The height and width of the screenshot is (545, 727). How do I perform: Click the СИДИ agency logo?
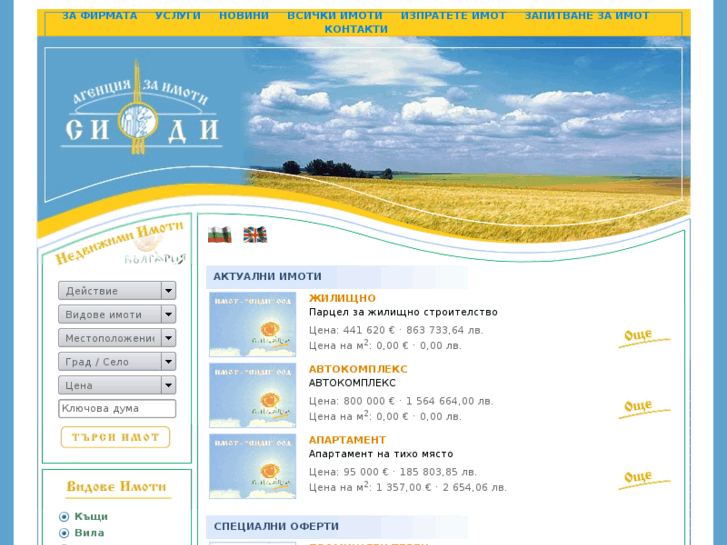pyautogui.click(x=141, y=108)
